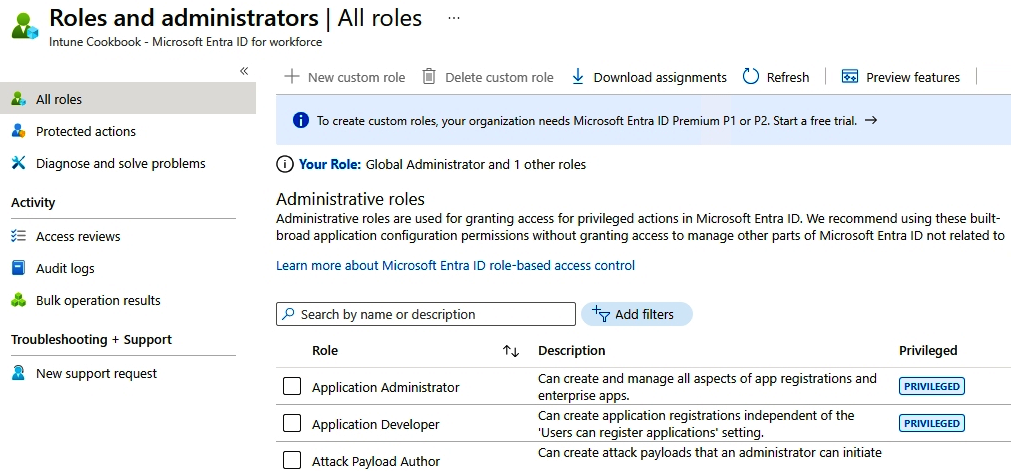
Task: Click PRIVILEGED badge for Application Administrator
Action: point(932,386)
